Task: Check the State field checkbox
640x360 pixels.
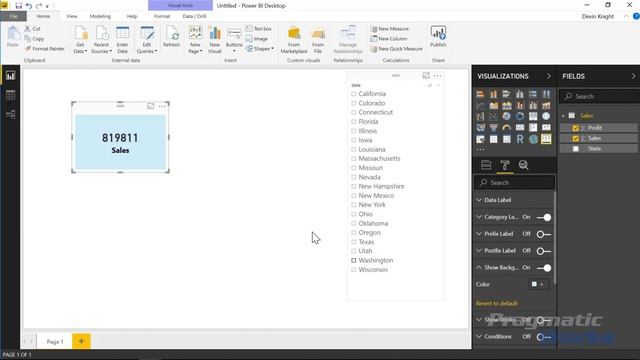Action: (576, 149)
